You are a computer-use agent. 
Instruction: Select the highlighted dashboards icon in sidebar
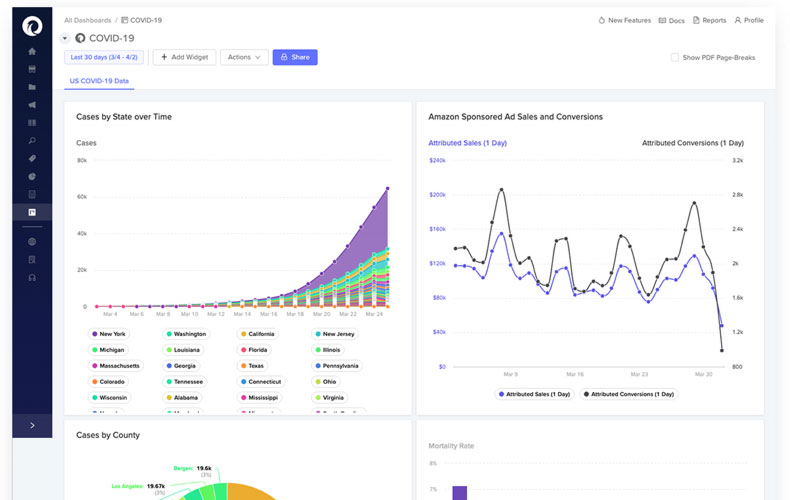click(32, 212)
